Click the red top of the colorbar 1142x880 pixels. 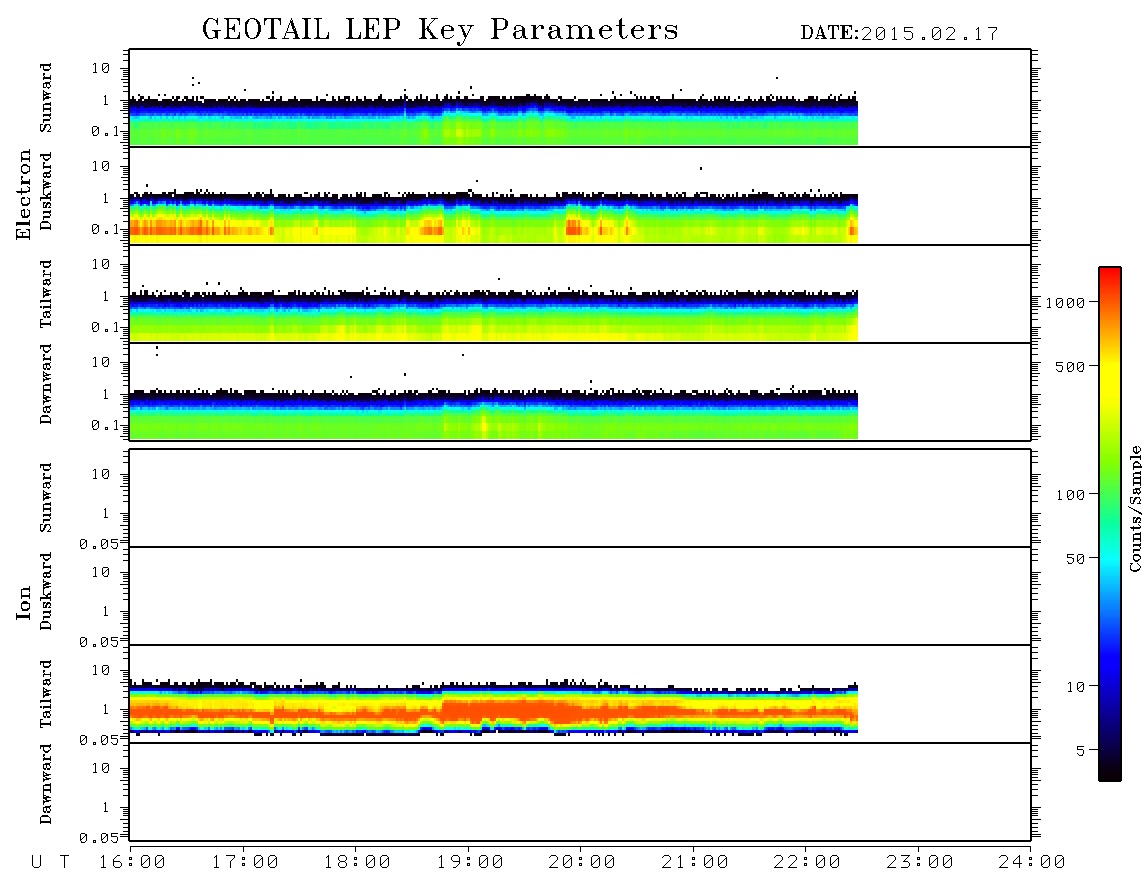pos(1110,275)
